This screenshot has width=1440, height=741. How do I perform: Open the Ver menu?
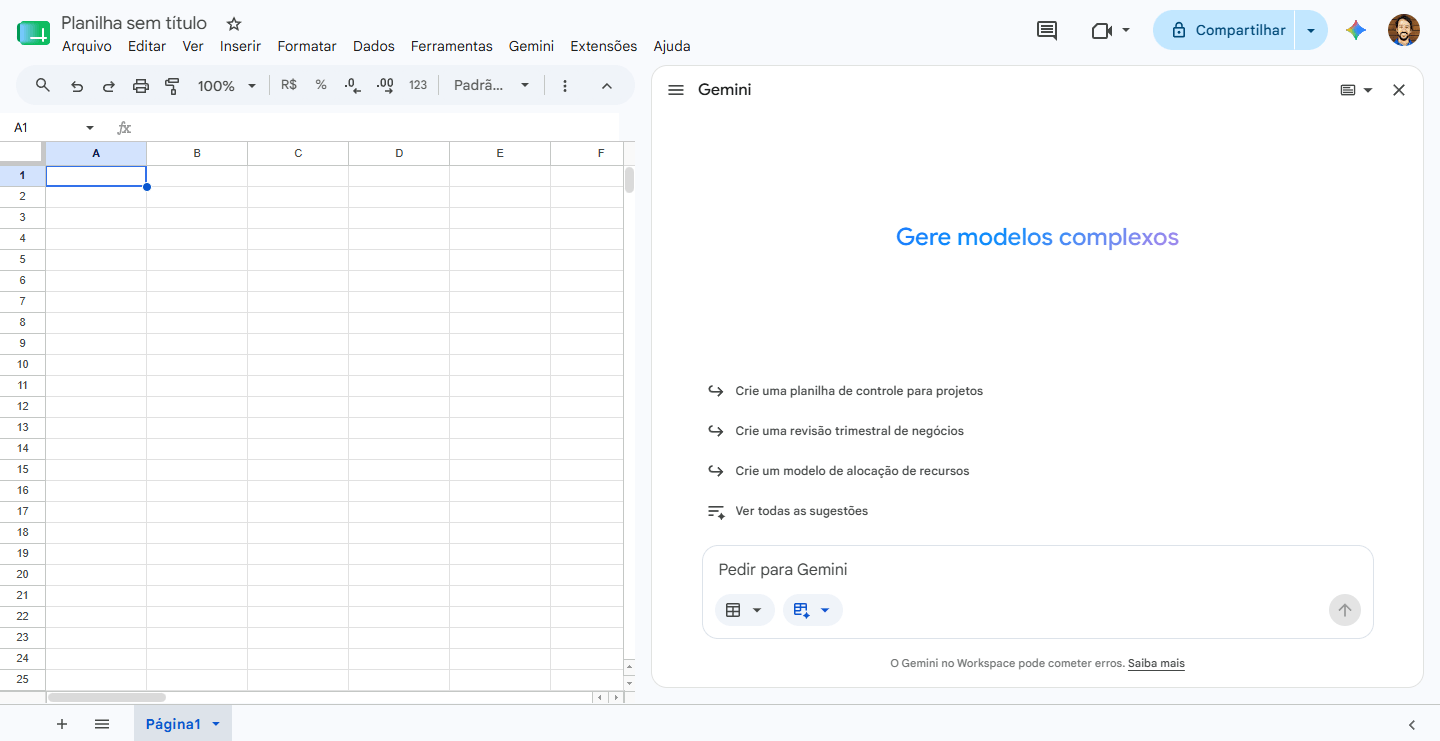(193, 46)
